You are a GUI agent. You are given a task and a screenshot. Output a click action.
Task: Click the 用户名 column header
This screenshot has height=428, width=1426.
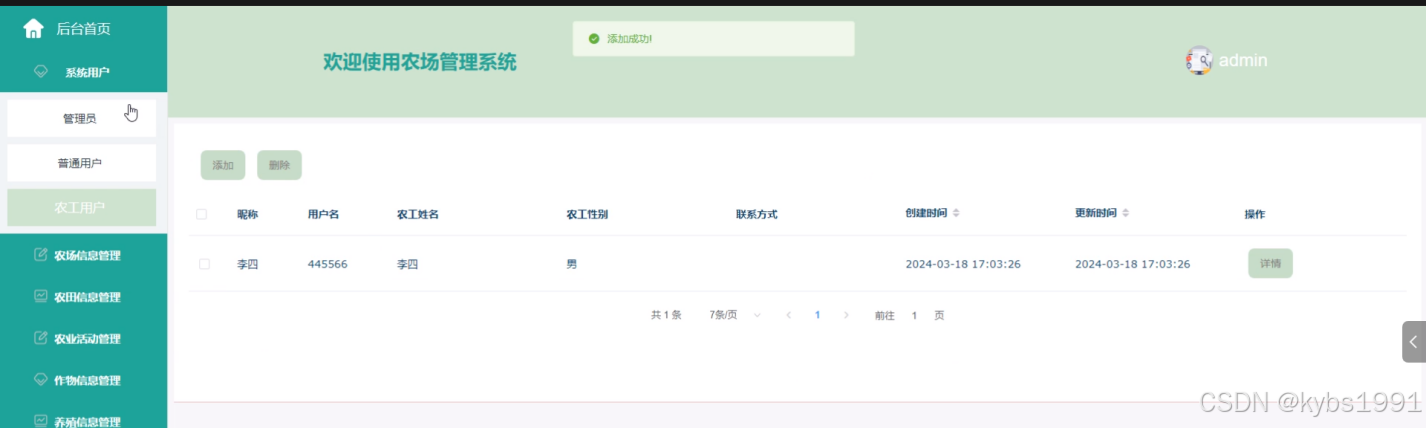tap(323, 214)
